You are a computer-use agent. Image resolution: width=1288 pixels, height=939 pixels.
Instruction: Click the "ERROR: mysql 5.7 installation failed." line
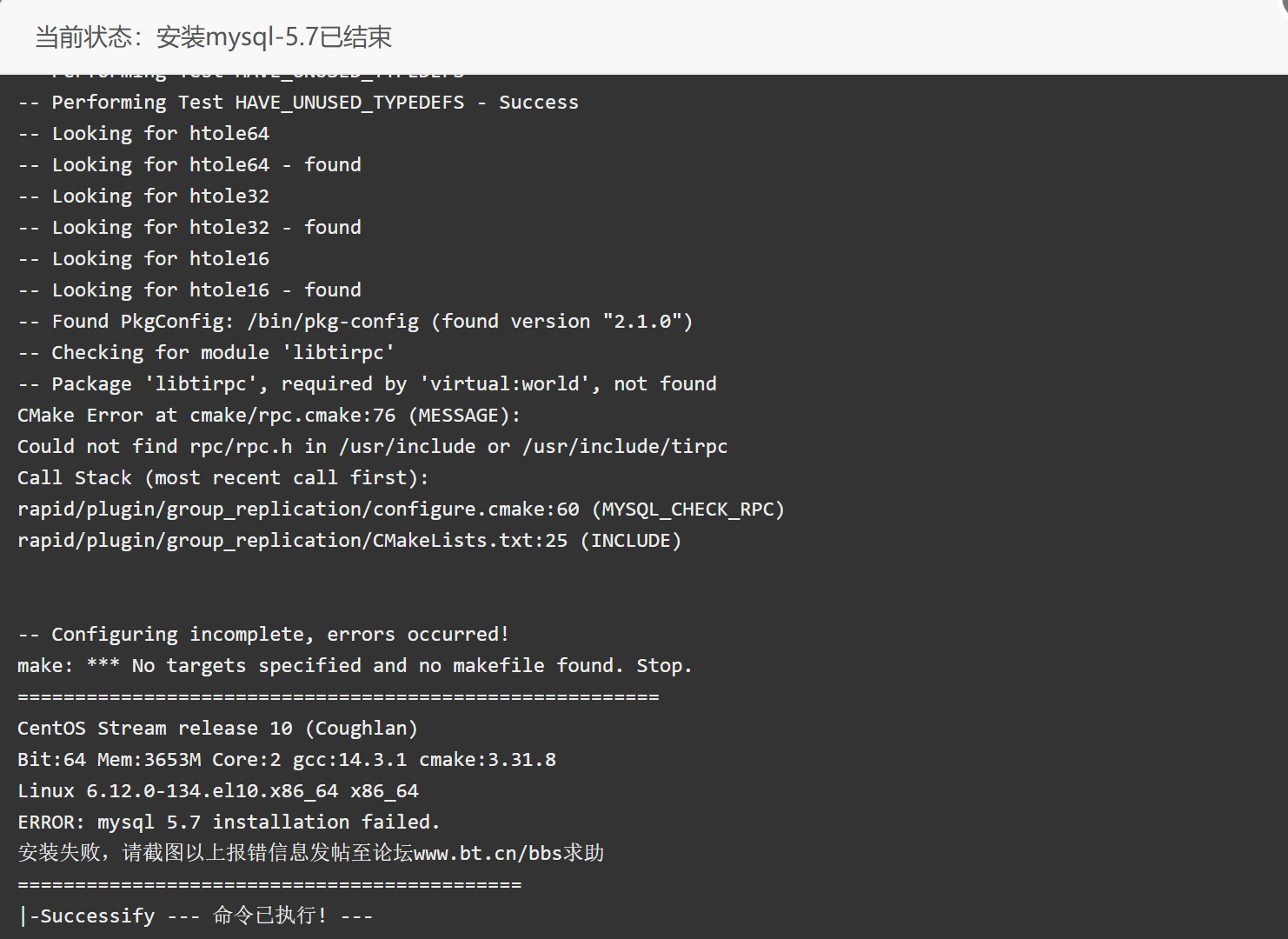tap(229, 822)
